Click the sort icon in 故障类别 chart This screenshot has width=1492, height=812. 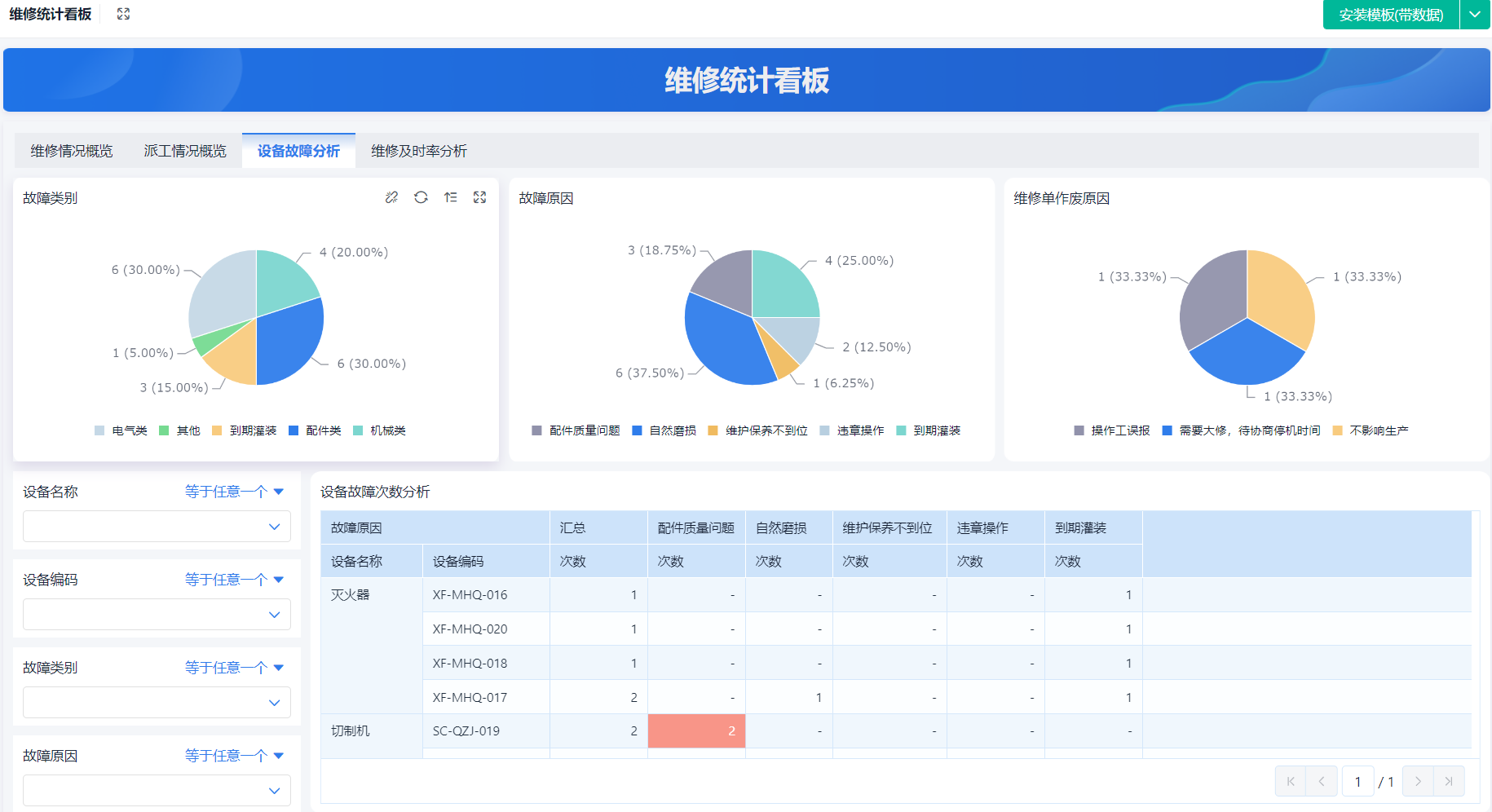(450, 197)
